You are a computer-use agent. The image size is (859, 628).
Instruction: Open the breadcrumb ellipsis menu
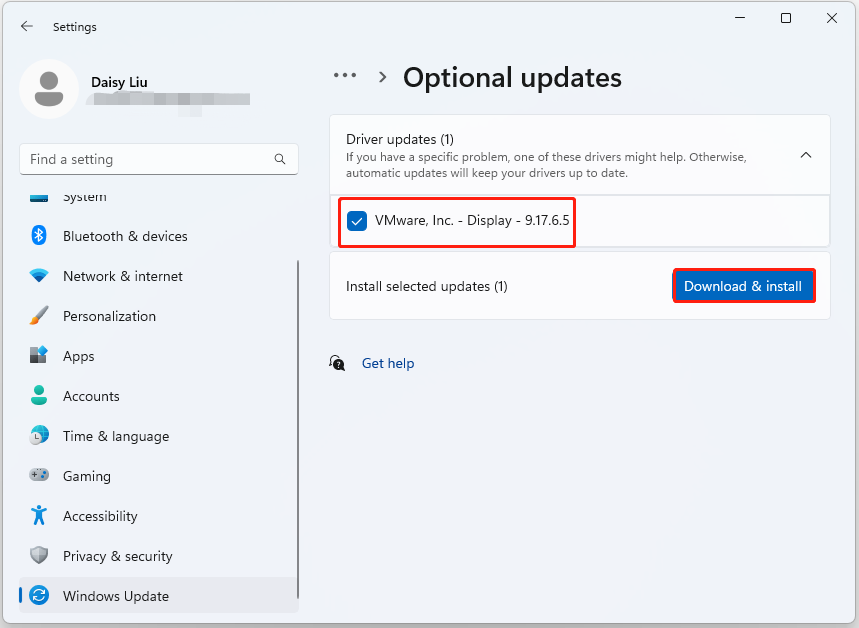pos(345,75)
